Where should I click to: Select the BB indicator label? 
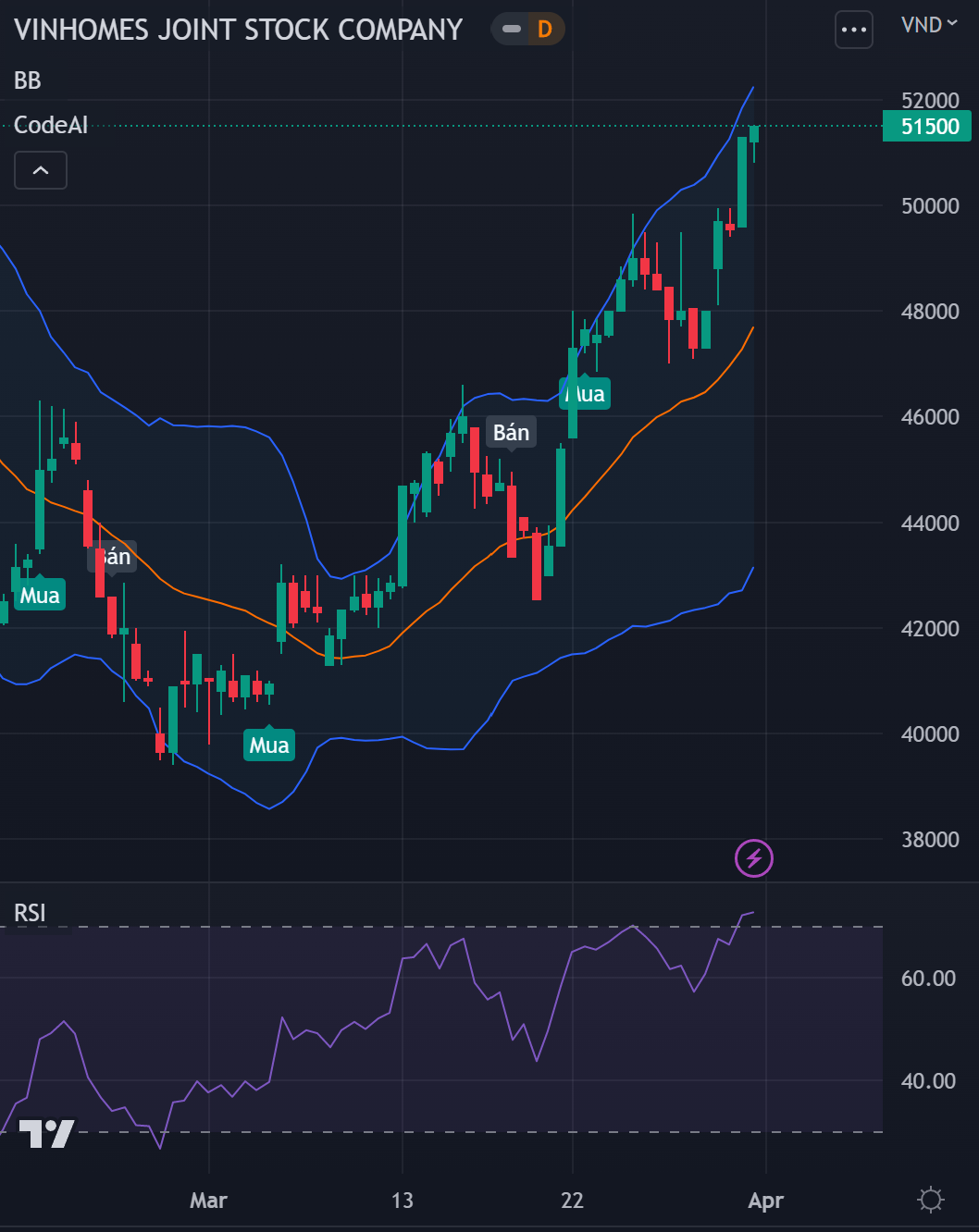click(28, 80)
